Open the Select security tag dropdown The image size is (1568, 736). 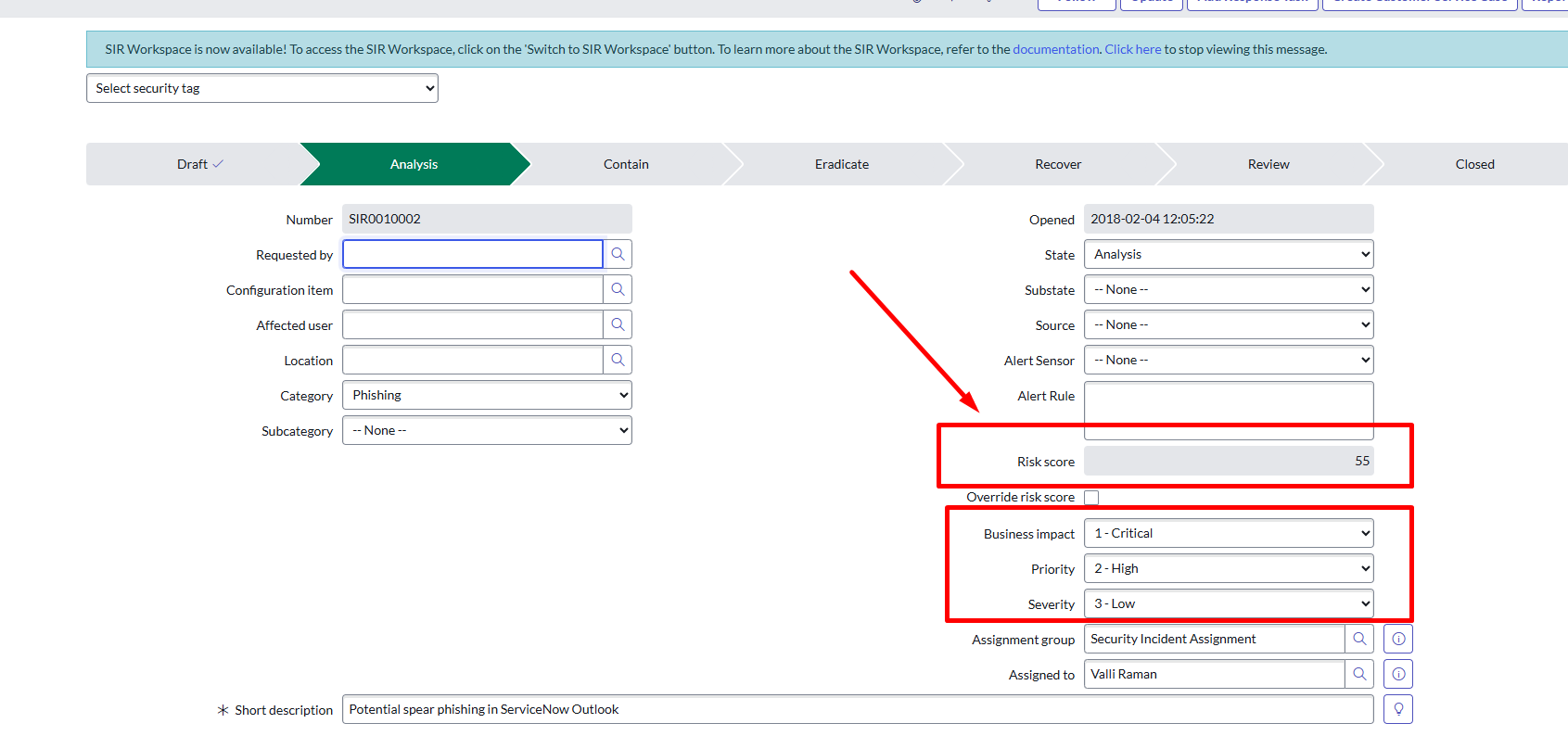coord(262,88)
